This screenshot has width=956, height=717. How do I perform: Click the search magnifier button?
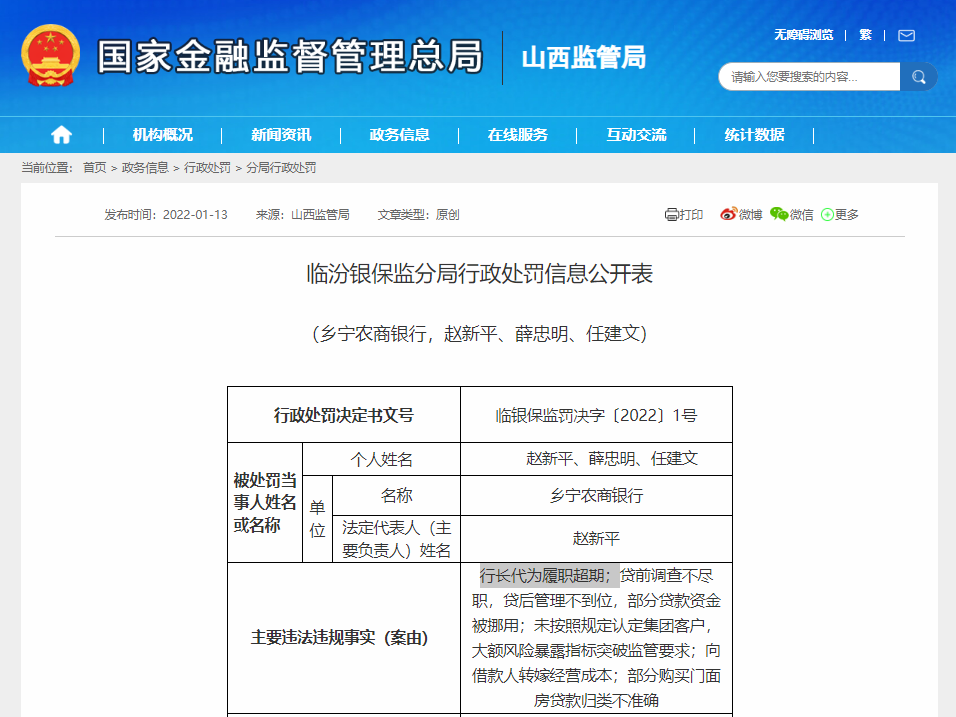point(918,77)
